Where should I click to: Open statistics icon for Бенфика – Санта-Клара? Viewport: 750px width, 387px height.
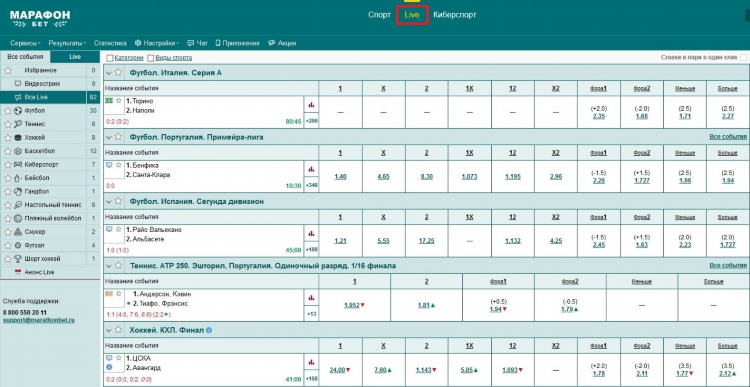pos(311,169)
